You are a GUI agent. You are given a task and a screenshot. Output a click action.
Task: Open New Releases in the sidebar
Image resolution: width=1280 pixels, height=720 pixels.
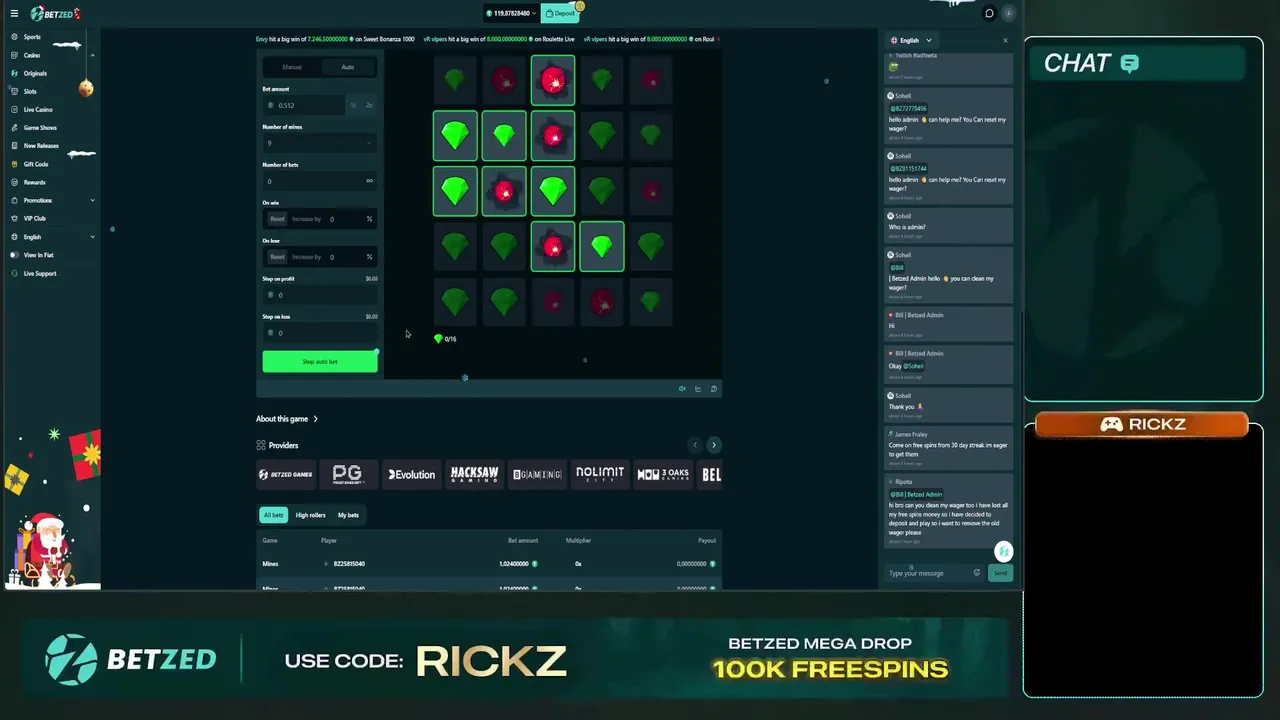point(41,145)
